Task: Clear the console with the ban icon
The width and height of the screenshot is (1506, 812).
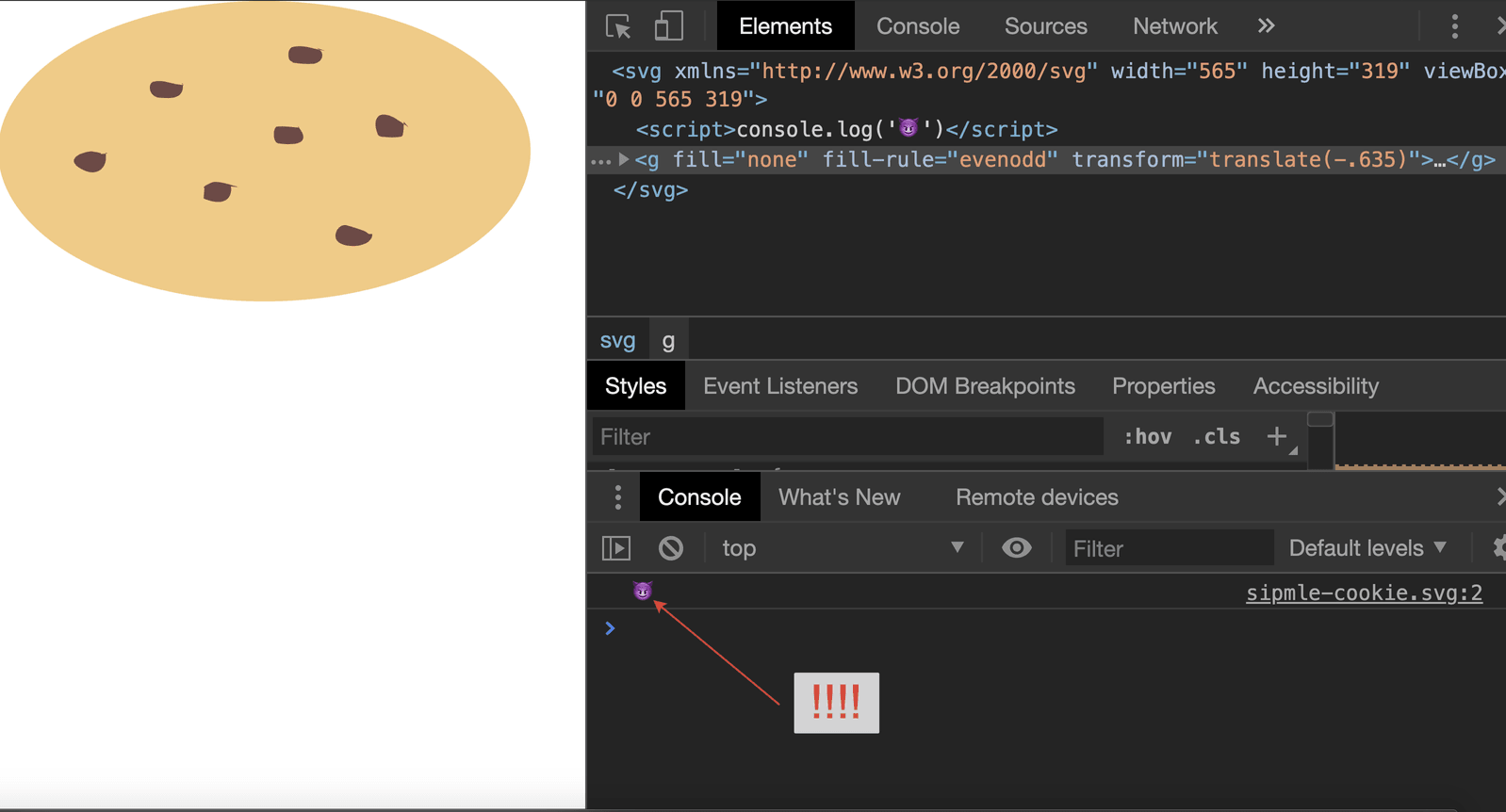Action: click(x=671, y=548)
